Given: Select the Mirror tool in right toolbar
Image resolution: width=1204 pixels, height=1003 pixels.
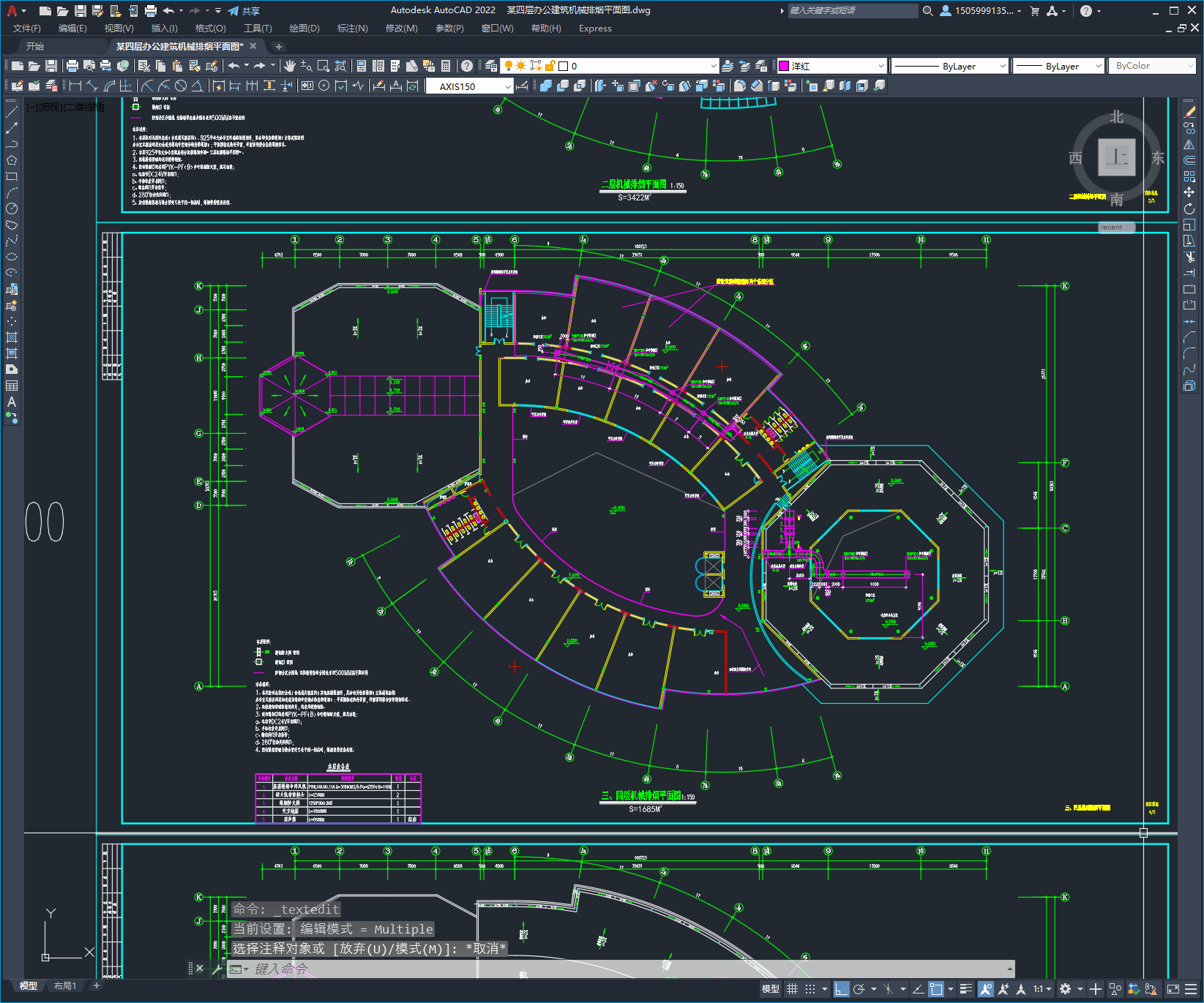Looking at the screenshot, I should tap(1189, 144).
